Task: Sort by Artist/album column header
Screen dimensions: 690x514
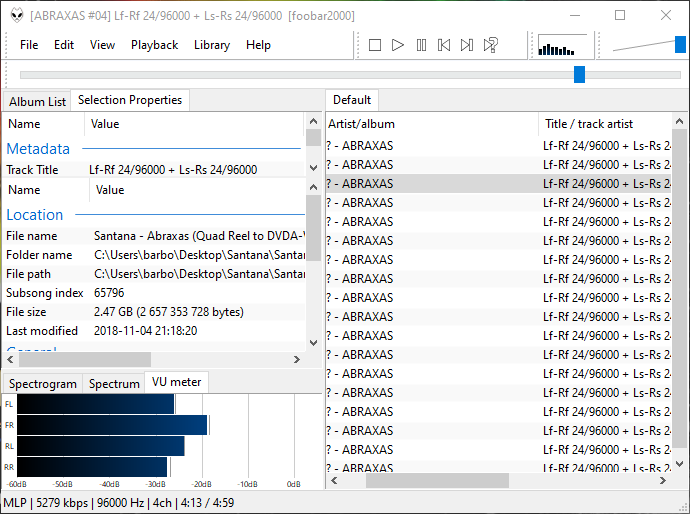Action: coord(432,124)
